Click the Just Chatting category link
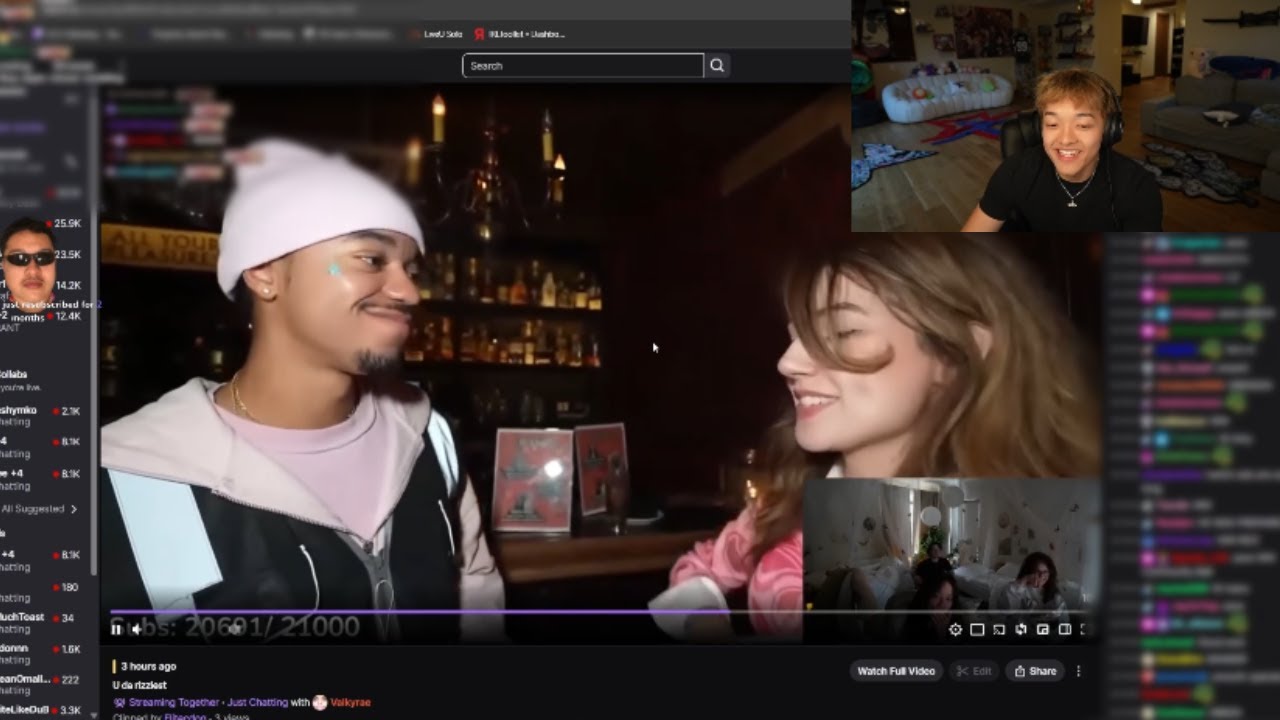The height and width of the screenshot is (720, 1280). (257, 703)
